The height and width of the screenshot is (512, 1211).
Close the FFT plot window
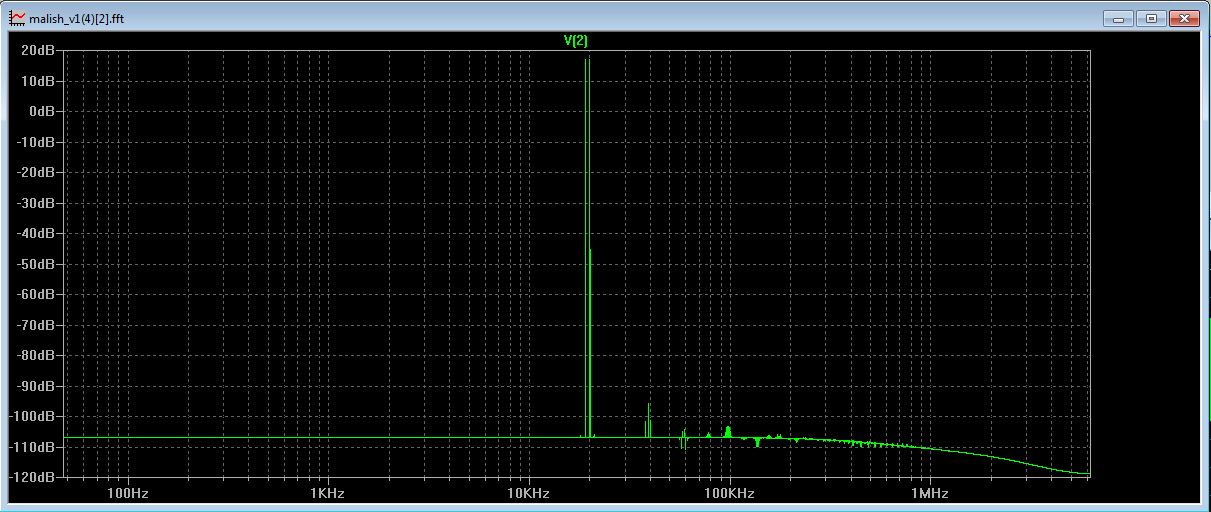point(1184,18)
